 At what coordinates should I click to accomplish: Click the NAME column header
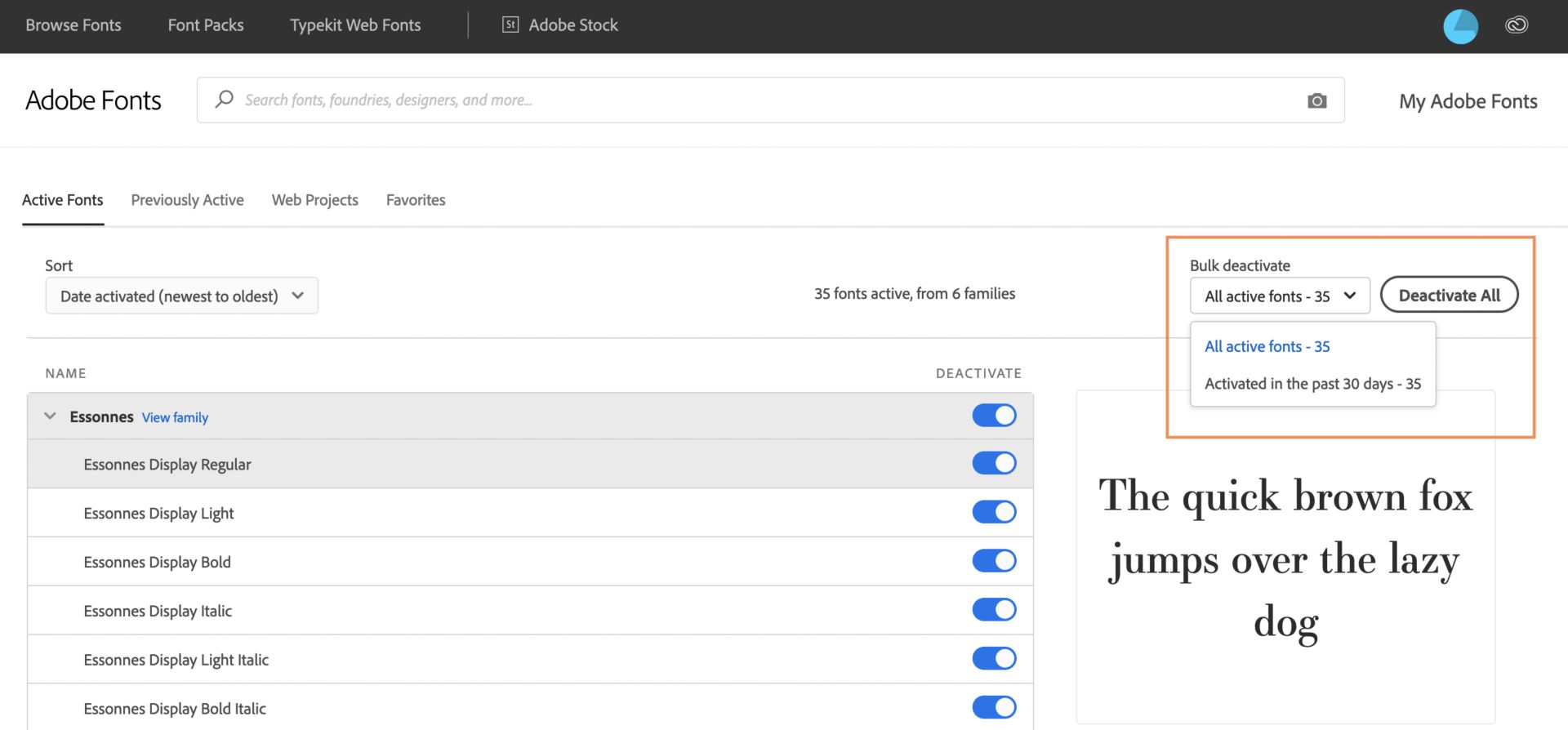(x=65, y=373)
